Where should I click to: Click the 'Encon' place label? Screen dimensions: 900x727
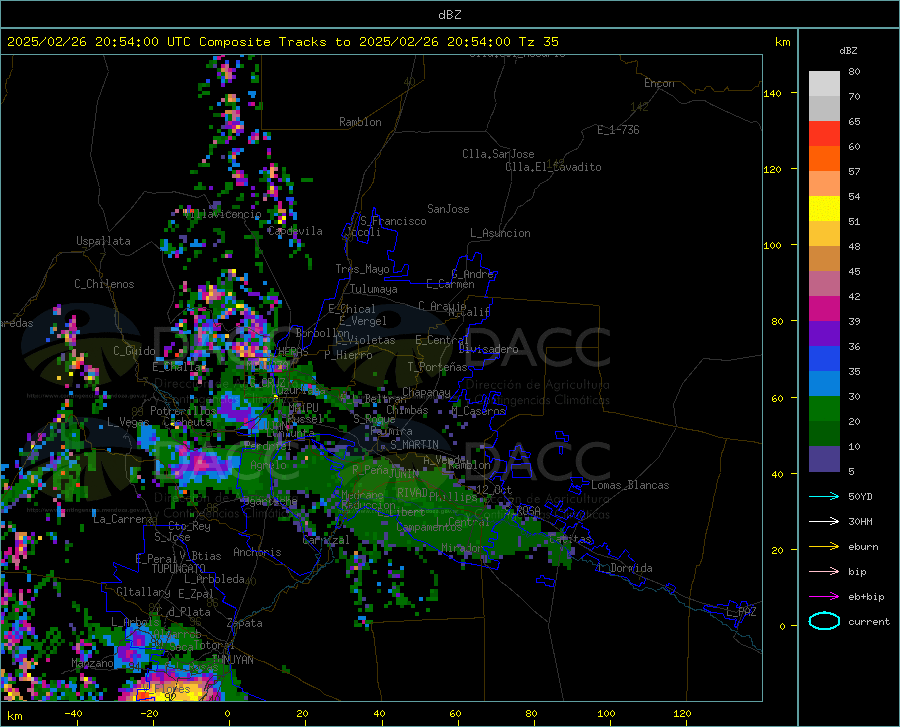pyautogui.click(x=659, y=83)
